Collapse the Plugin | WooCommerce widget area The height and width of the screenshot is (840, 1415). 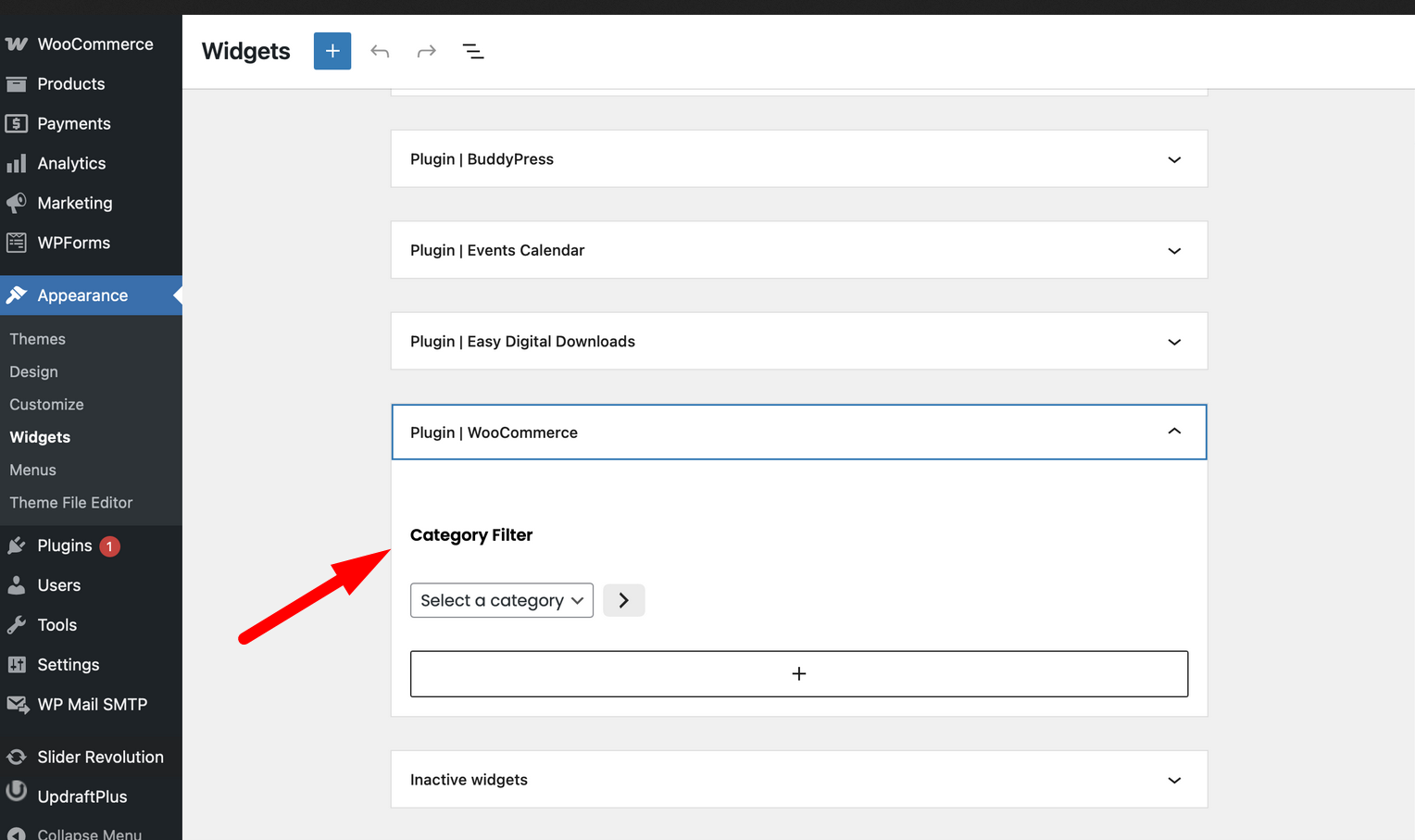coord(1173,432)
